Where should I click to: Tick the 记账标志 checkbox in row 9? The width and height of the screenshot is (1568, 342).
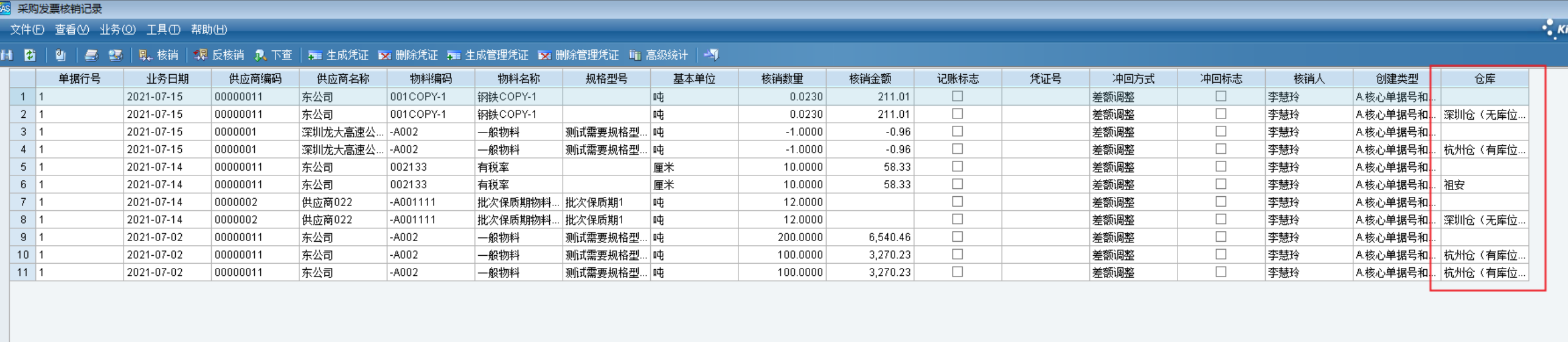tap(957, 237)
